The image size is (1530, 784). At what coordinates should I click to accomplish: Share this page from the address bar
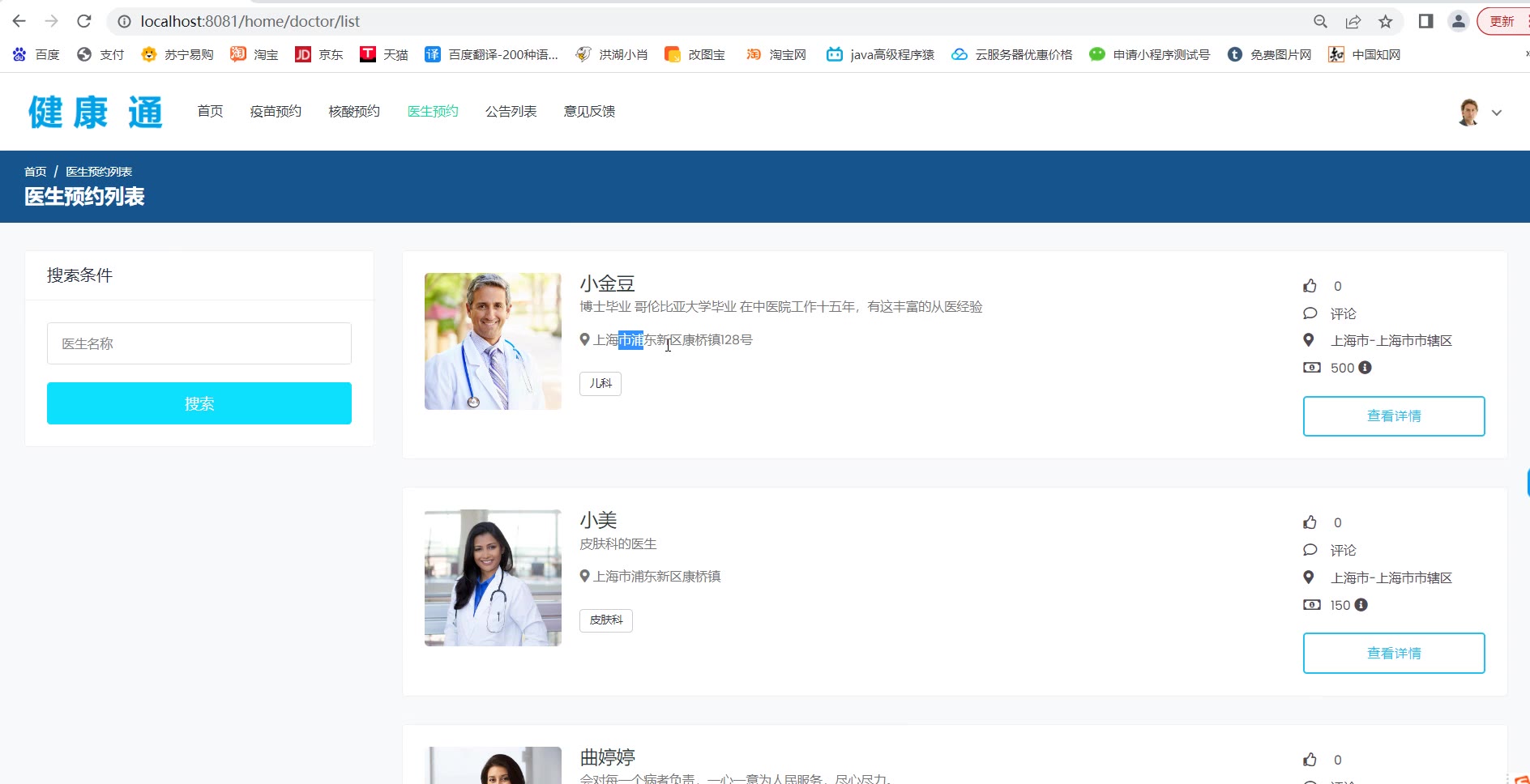pyautogui.click(x=1353, y=22)
